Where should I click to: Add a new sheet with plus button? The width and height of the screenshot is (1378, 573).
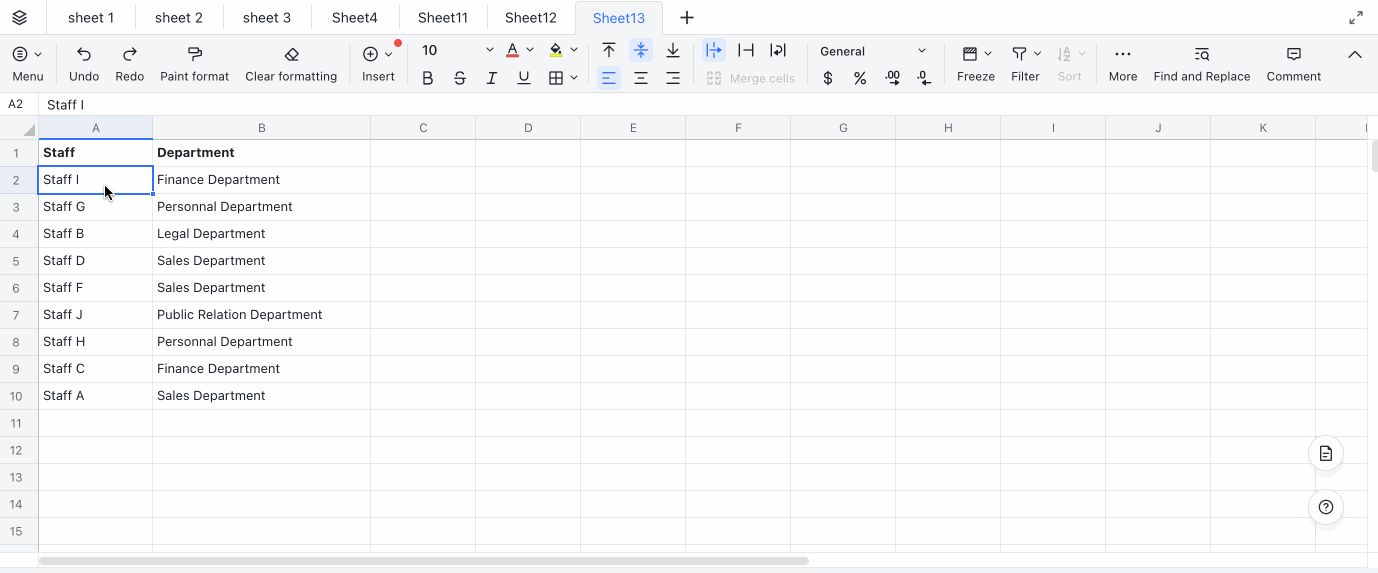tap(687, 18)
